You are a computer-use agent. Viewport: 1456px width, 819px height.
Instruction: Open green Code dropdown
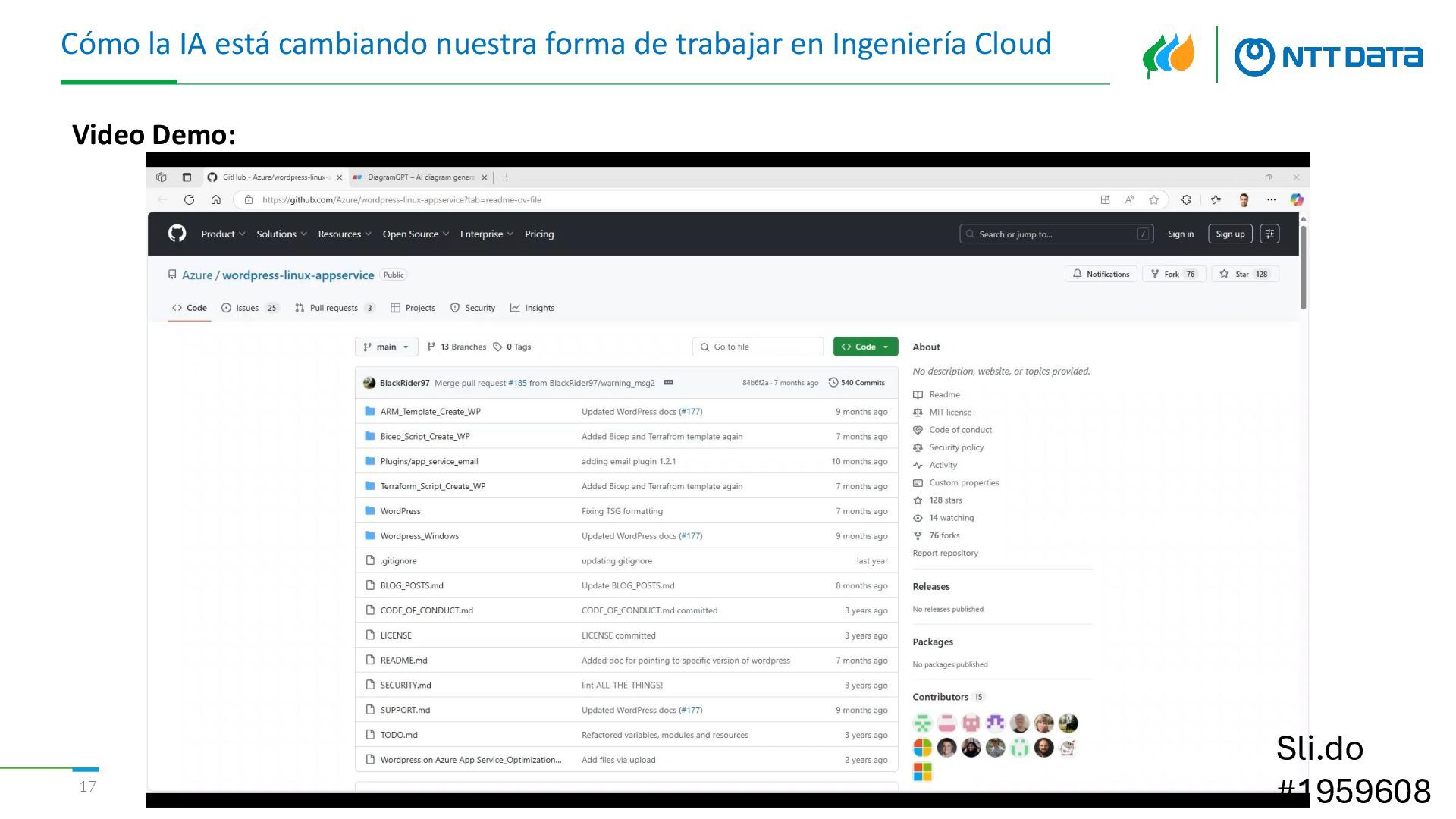point(865,347)
